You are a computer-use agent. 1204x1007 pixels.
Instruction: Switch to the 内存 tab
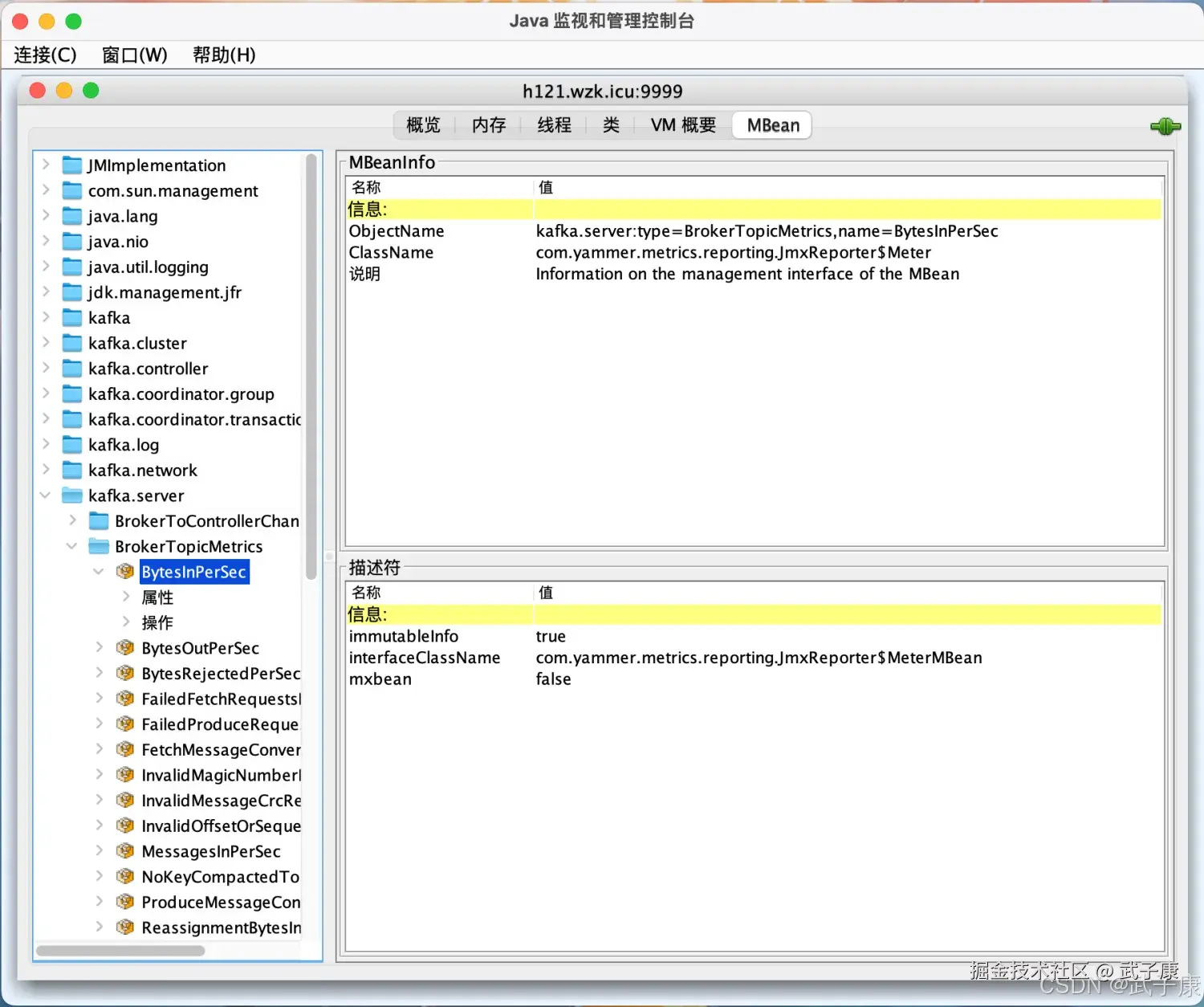pyautogui.click(x=489, y=125)
